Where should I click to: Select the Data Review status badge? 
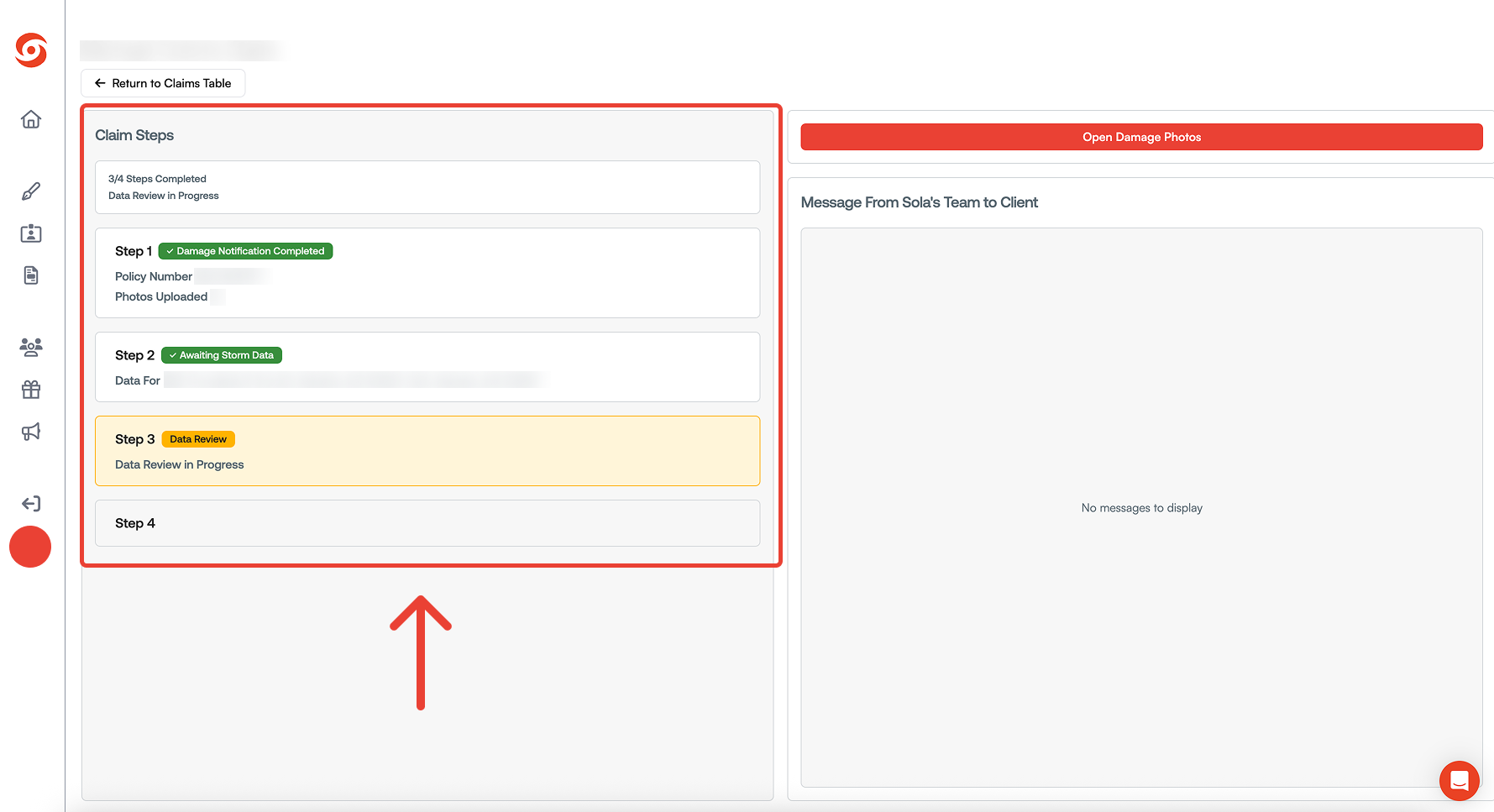point(198,438)
